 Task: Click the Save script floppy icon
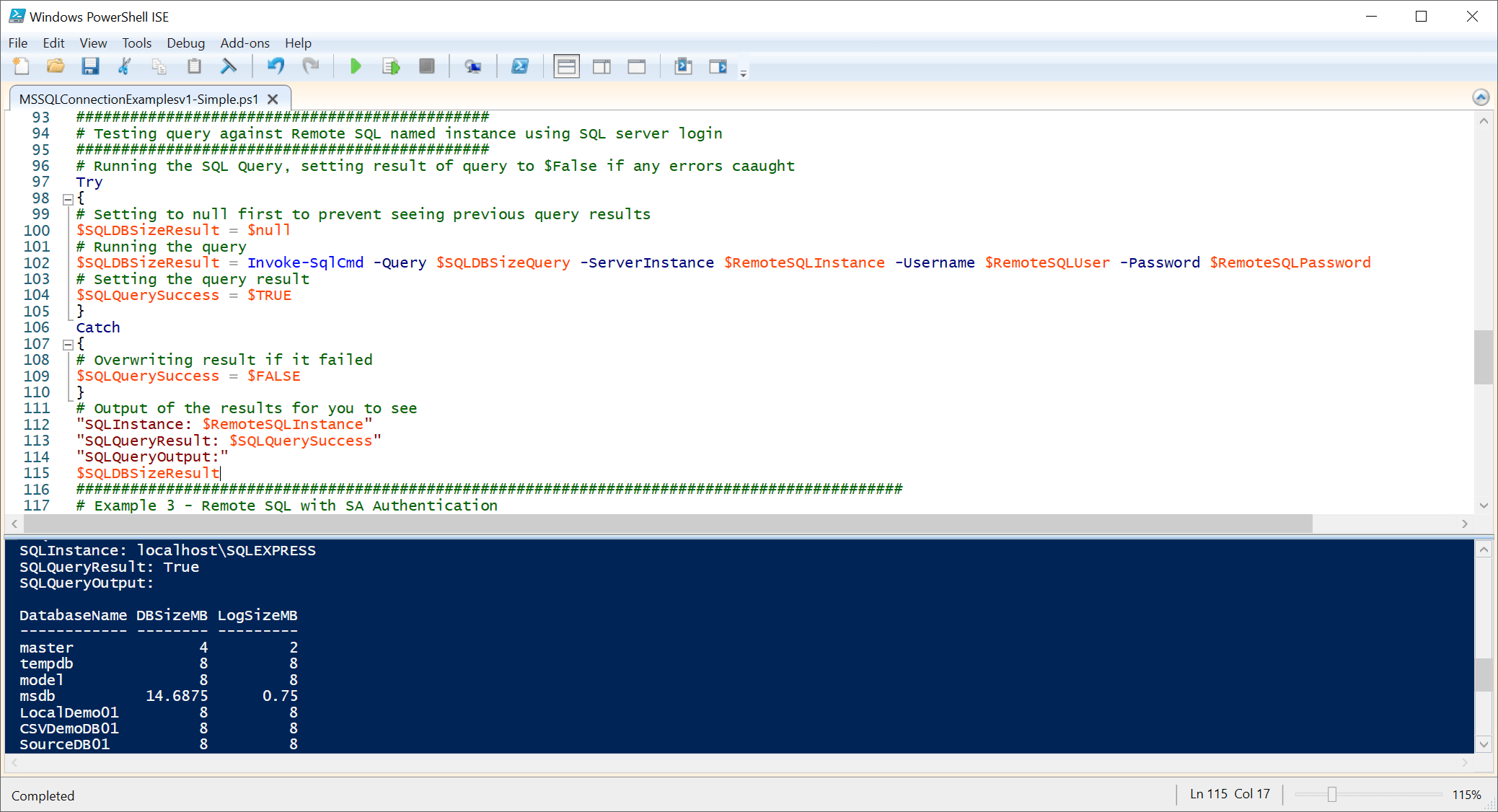(90, 67)
